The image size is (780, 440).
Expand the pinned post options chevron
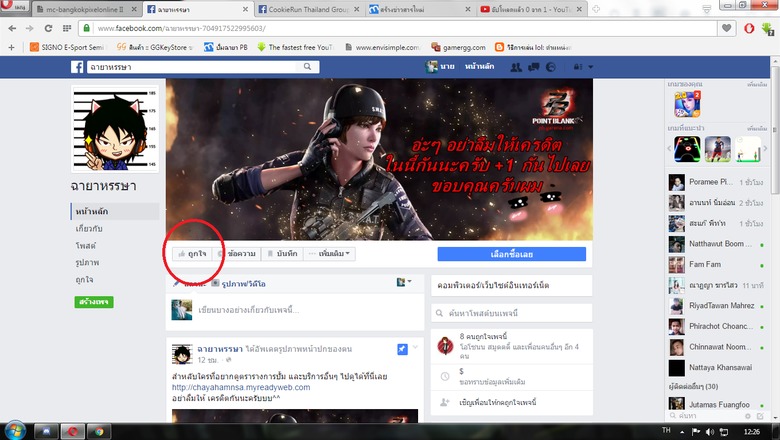point(416,347)
